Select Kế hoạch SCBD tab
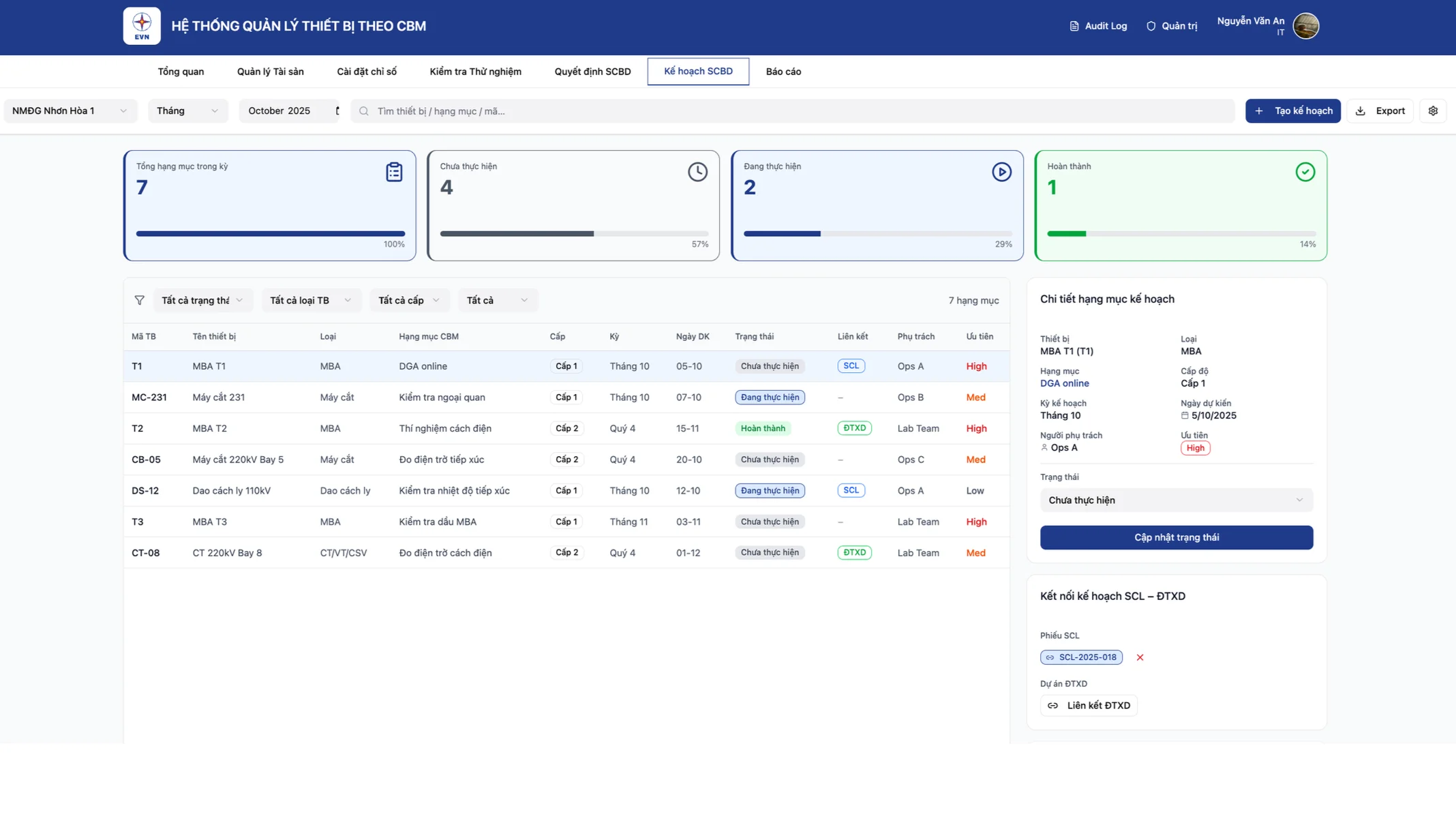Screen dimensions: 1456x825 pyautogui.click(x=698, y=72)
